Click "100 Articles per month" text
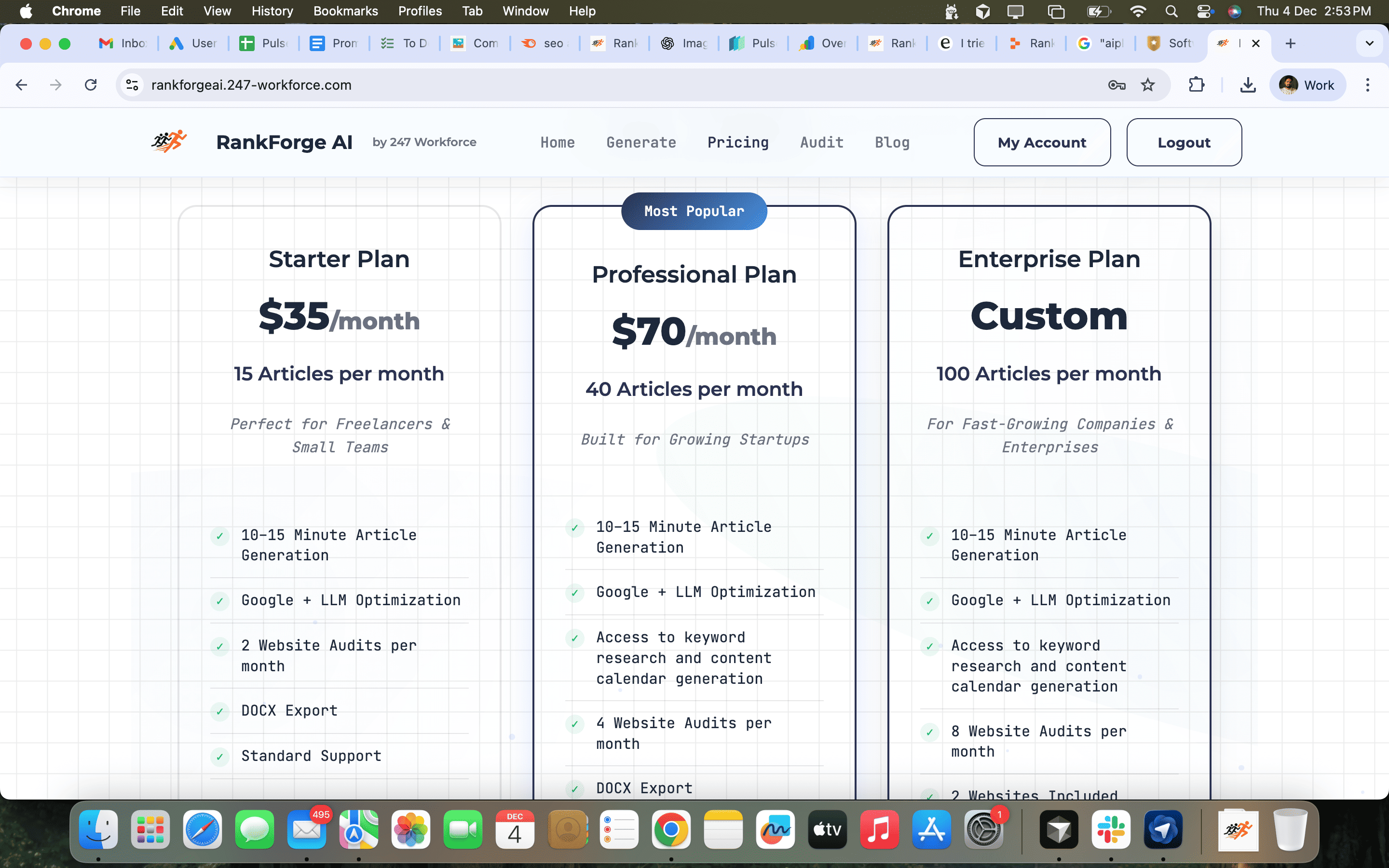1389x868 pixels. (1049, 374)
